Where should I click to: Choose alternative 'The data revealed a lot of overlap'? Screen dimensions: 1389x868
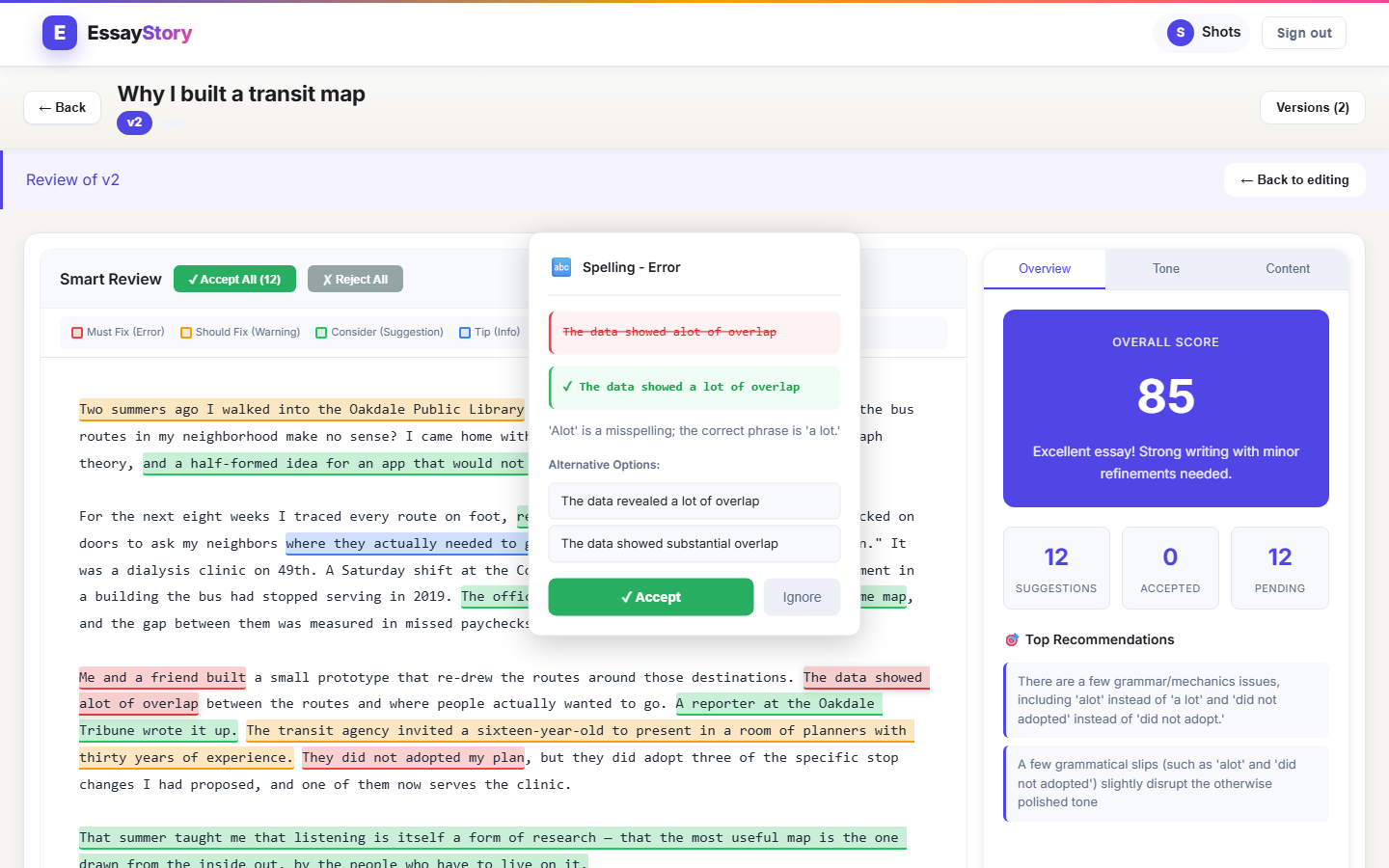pos(694,501)
